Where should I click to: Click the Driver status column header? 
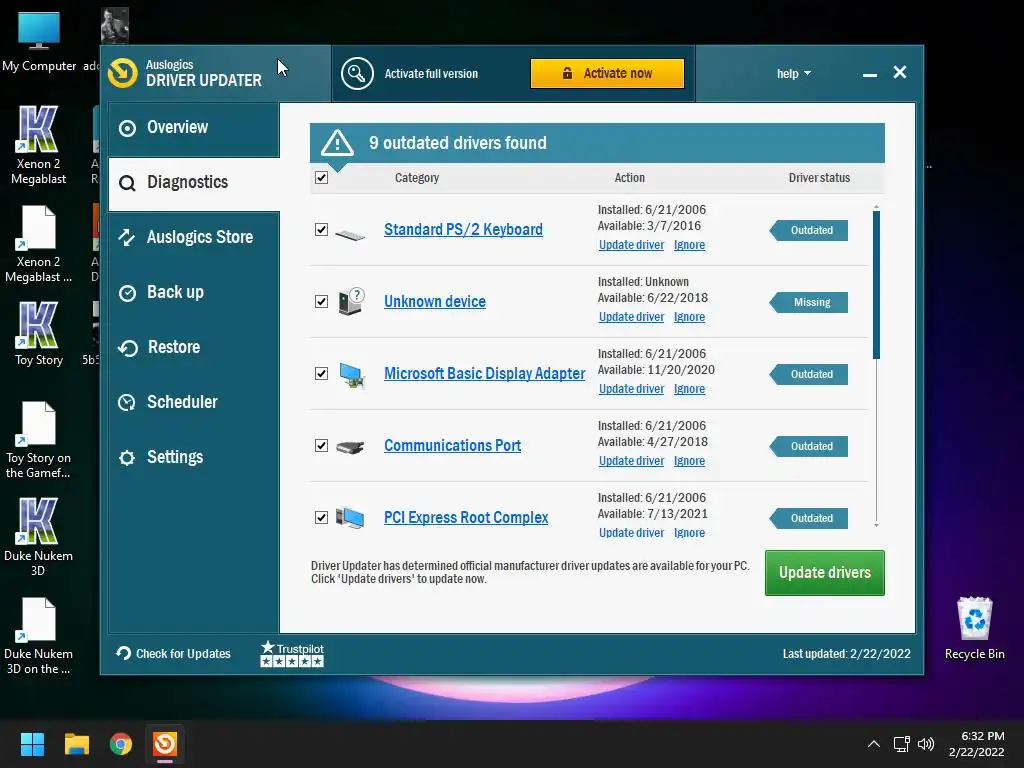coord(819,178)
